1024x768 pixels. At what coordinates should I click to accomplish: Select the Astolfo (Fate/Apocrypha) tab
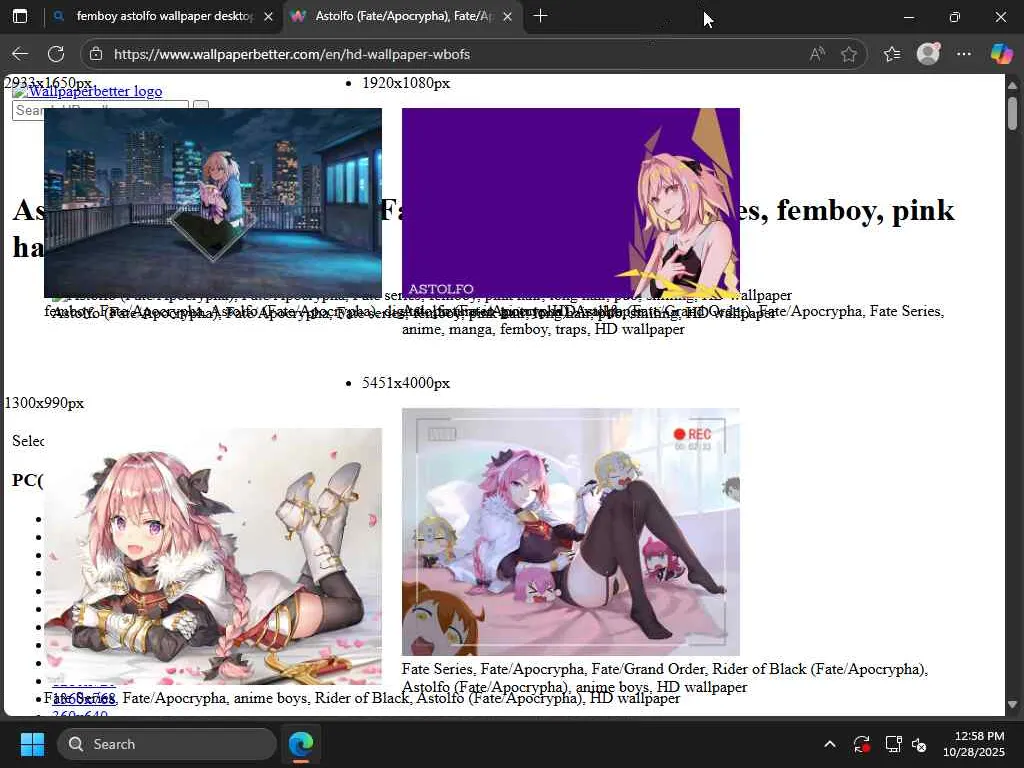[403, 16]
